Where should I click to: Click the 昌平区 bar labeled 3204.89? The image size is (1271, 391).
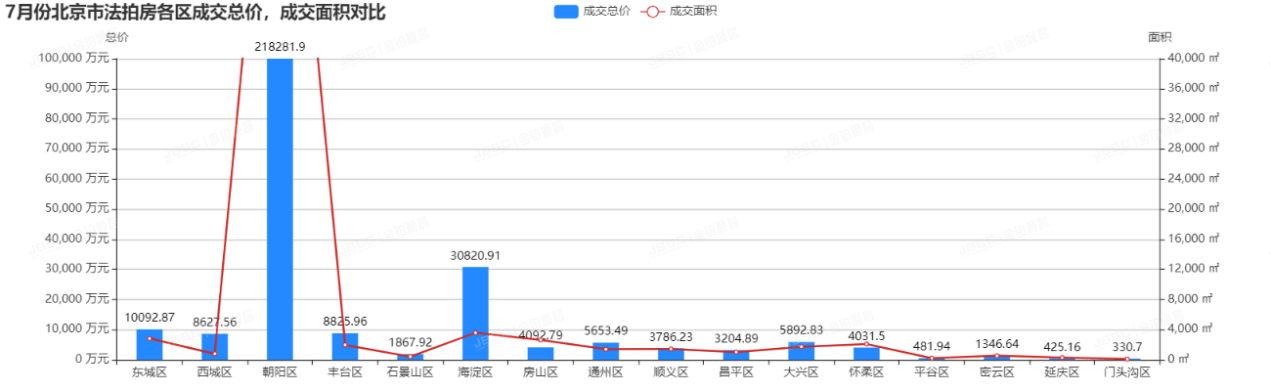pyautogui.click(x=736, y=355)
